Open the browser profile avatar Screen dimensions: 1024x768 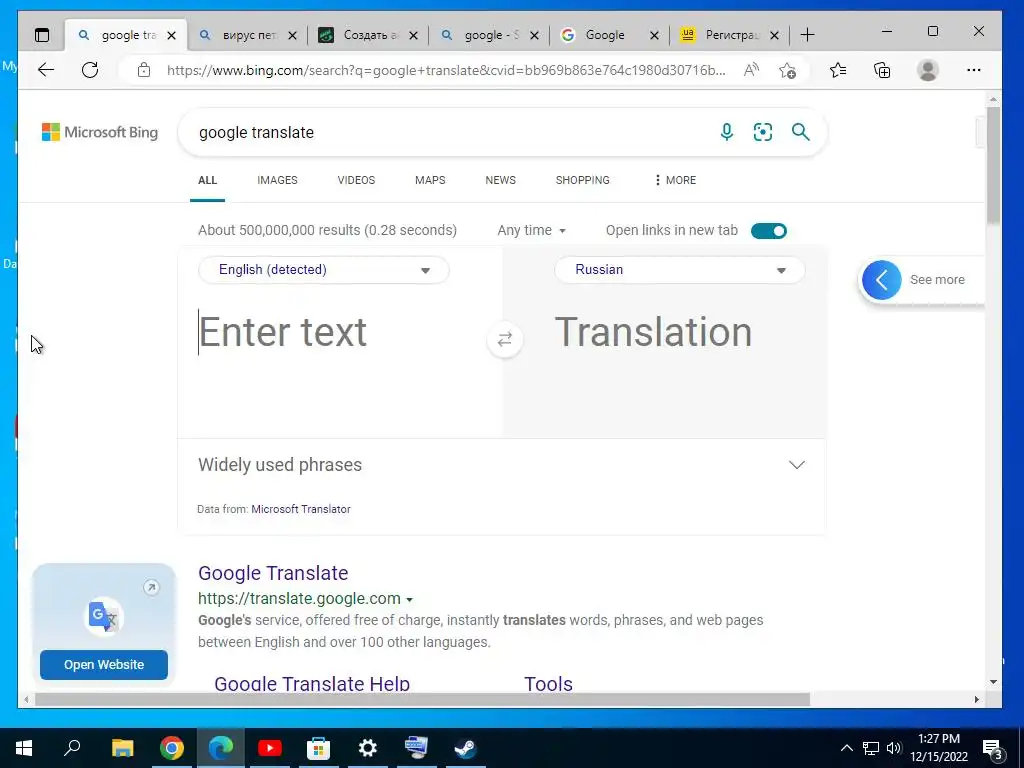[x=927, y=70]
